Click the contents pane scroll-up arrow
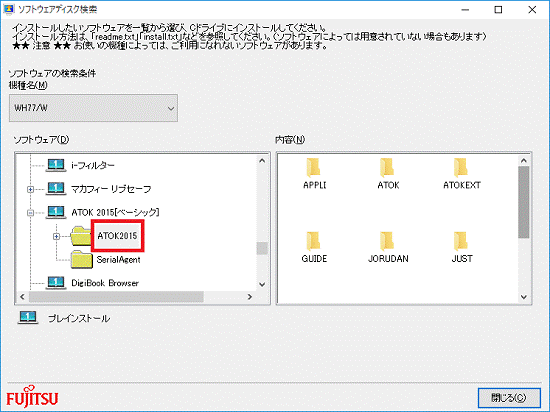 (x=524, y=161)
